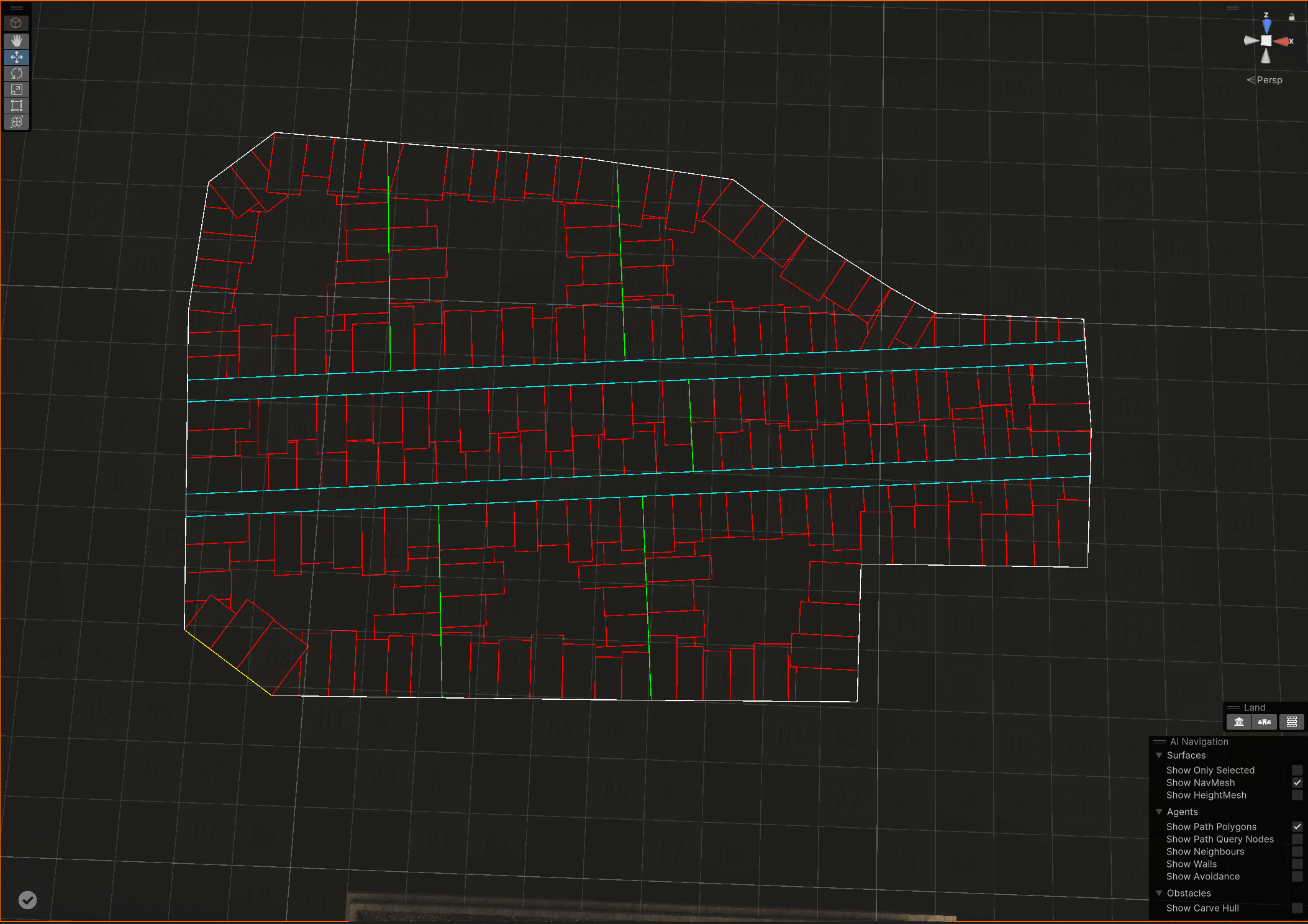Screen dimensions: 1308x924
Task: Enable Show Carve Hull checkbox
Action: tap(1297, 908)
